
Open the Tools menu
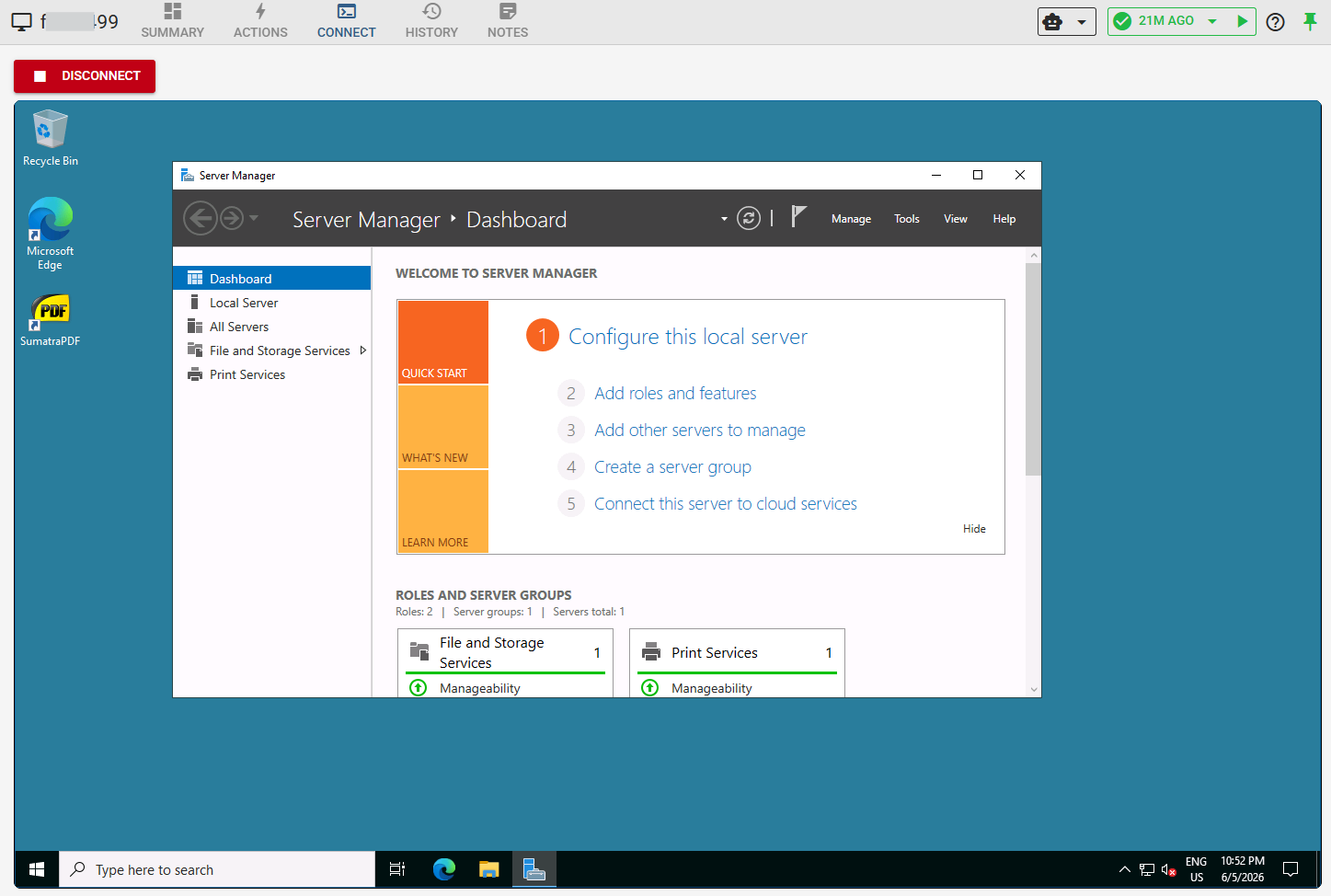coord(906,219)
